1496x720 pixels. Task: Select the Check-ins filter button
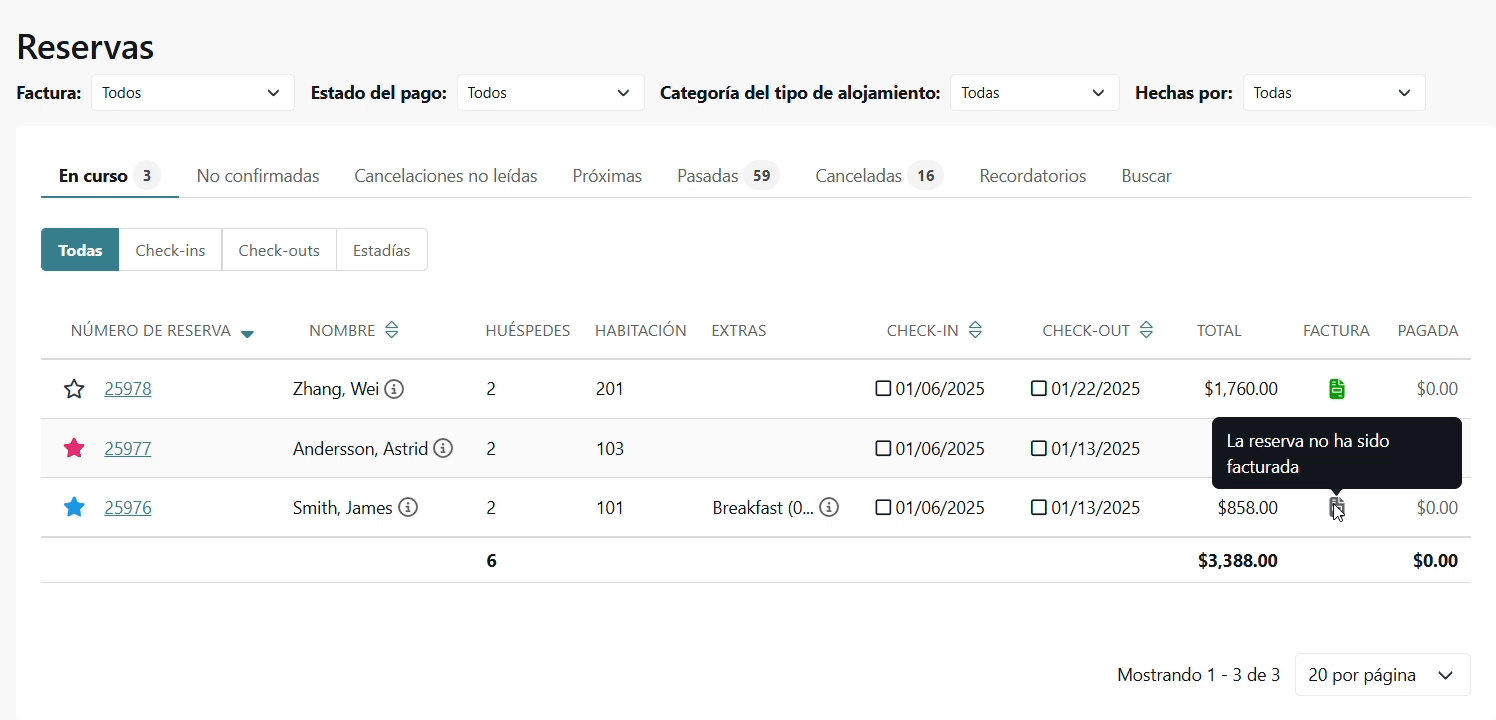point(170,250)
